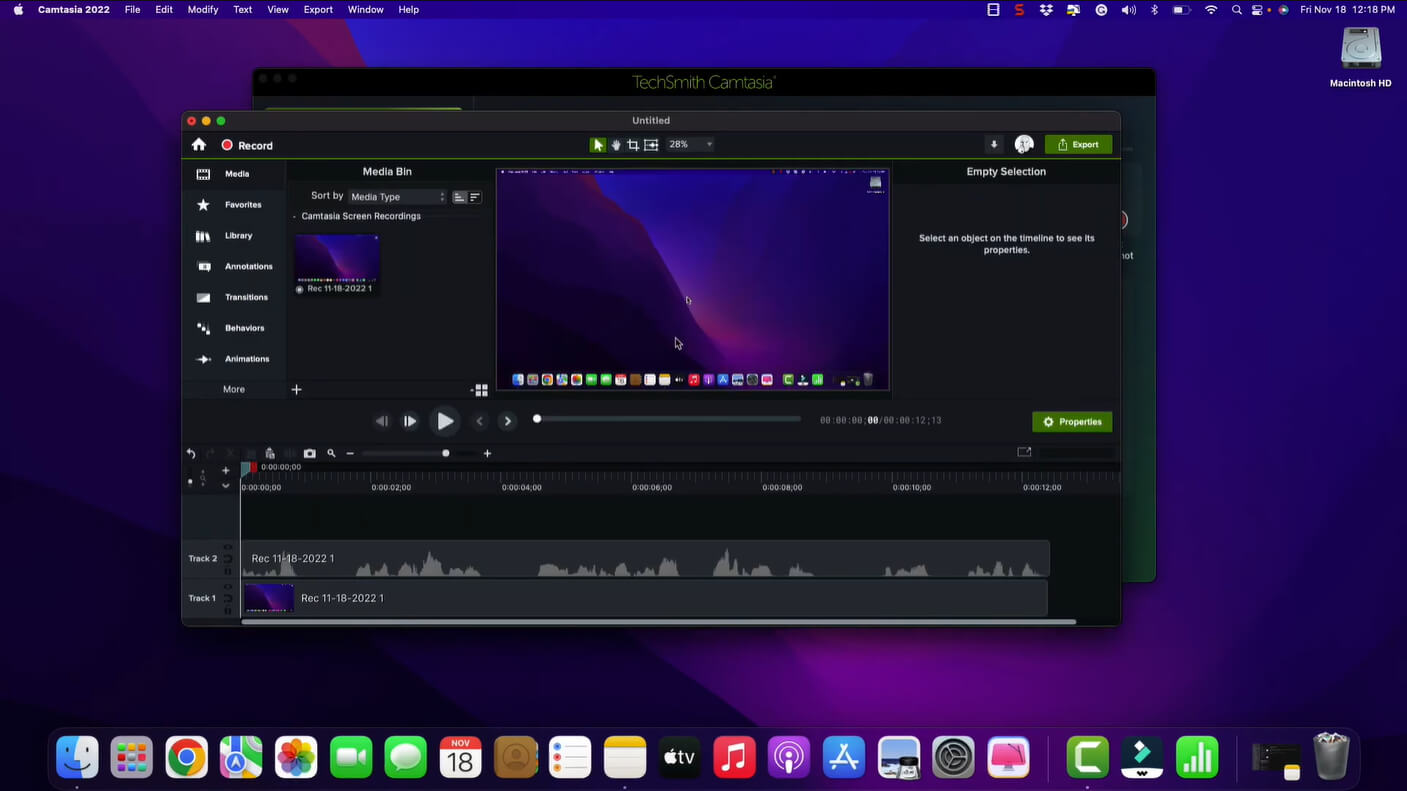
Task: Open the 28% canvas zoom dropdown
Action: (x=690, y=144)
